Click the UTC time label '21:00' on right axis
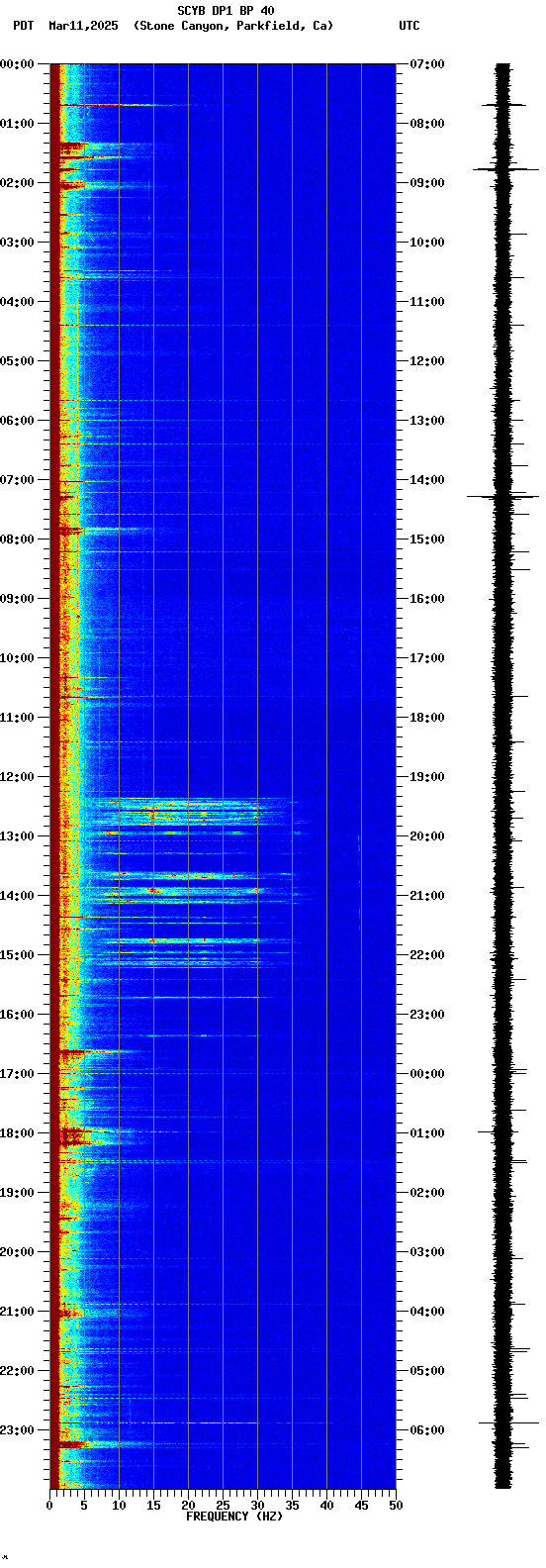Viewport: 546px width, 1568px height. click(x=427, y=896)
